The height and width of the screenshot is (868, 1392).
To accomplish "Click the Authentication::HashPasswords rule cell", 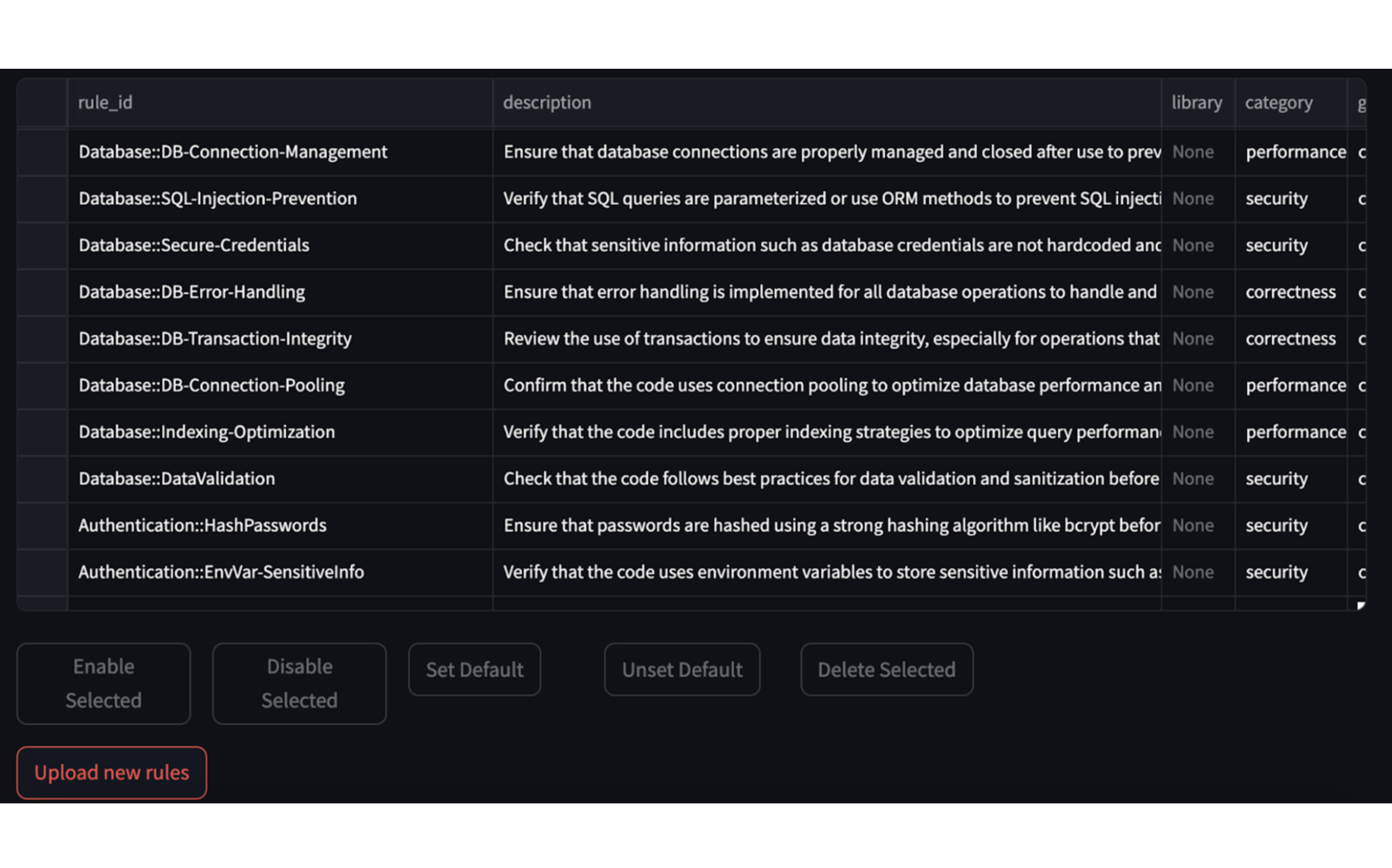I will (202, 524).
